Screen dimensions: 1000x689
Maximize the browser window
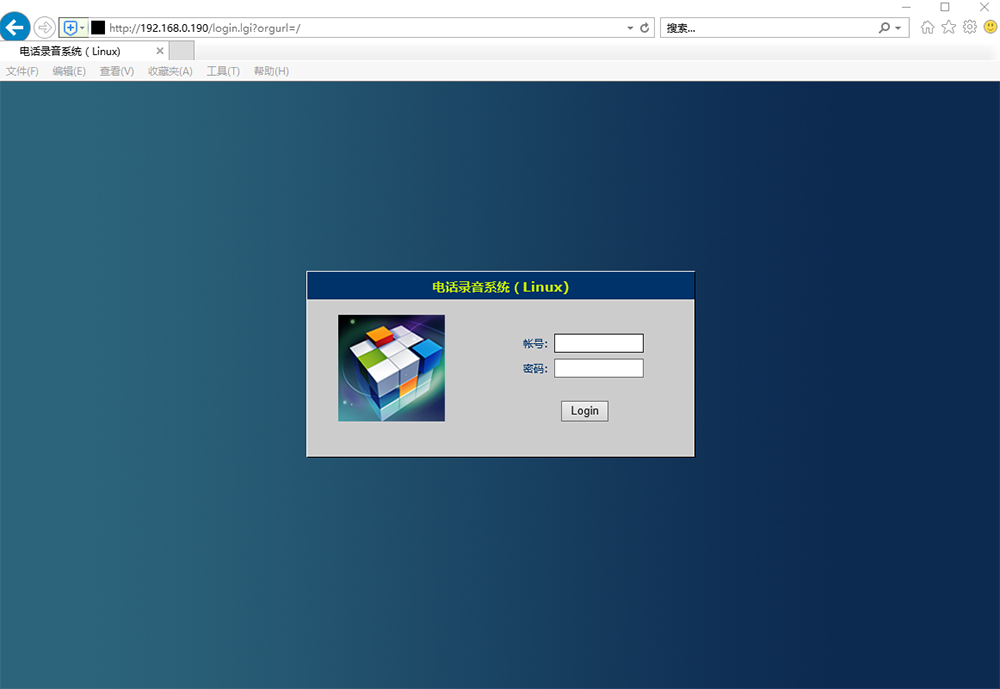tap(945, 7)
